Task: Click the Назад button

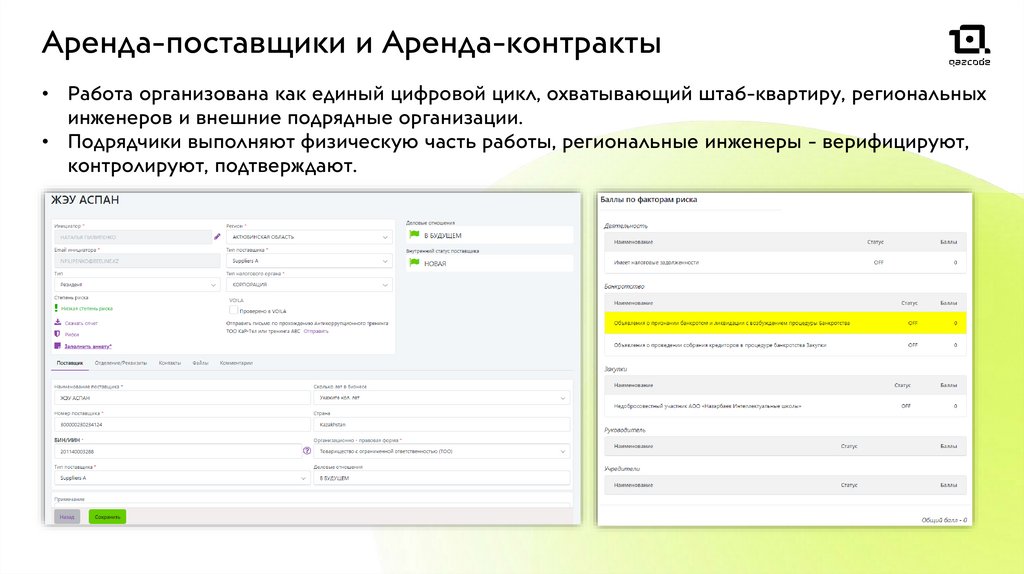Action: (67, 517)
